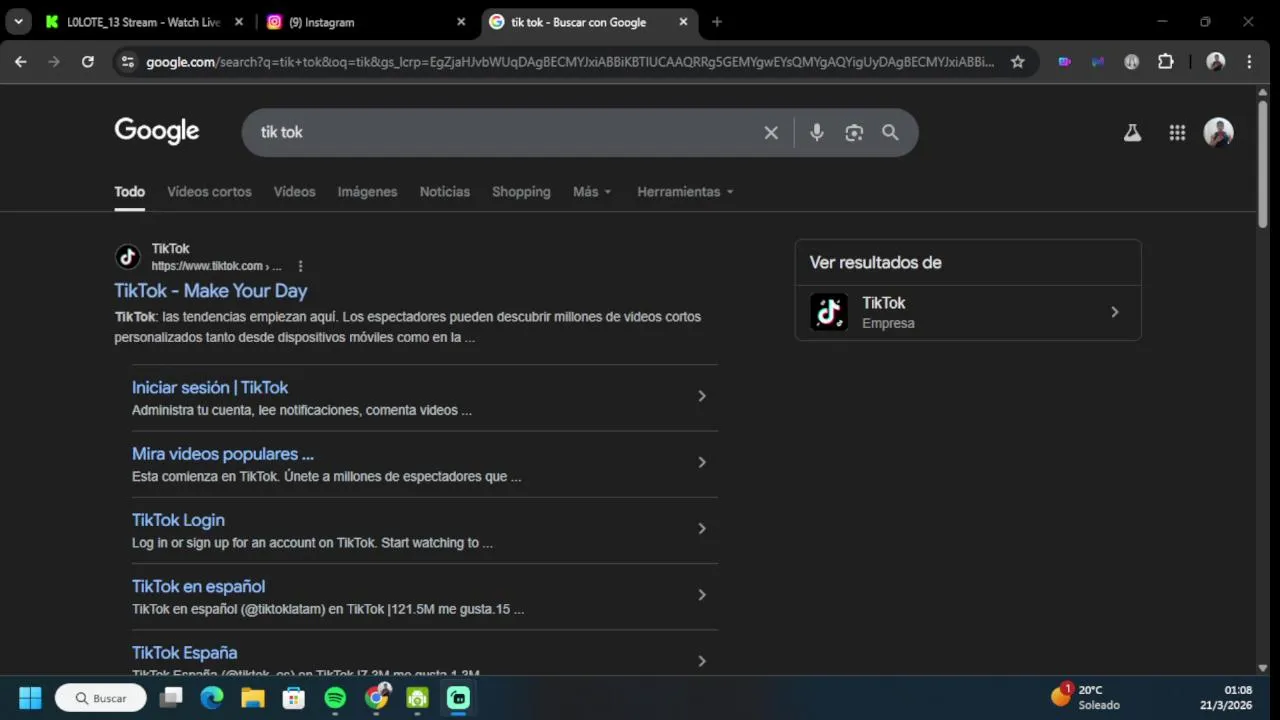Viewport: 1280px width, 720px height.
Task: Open the chevron next to TikTok en español
Action: [702, 595]
